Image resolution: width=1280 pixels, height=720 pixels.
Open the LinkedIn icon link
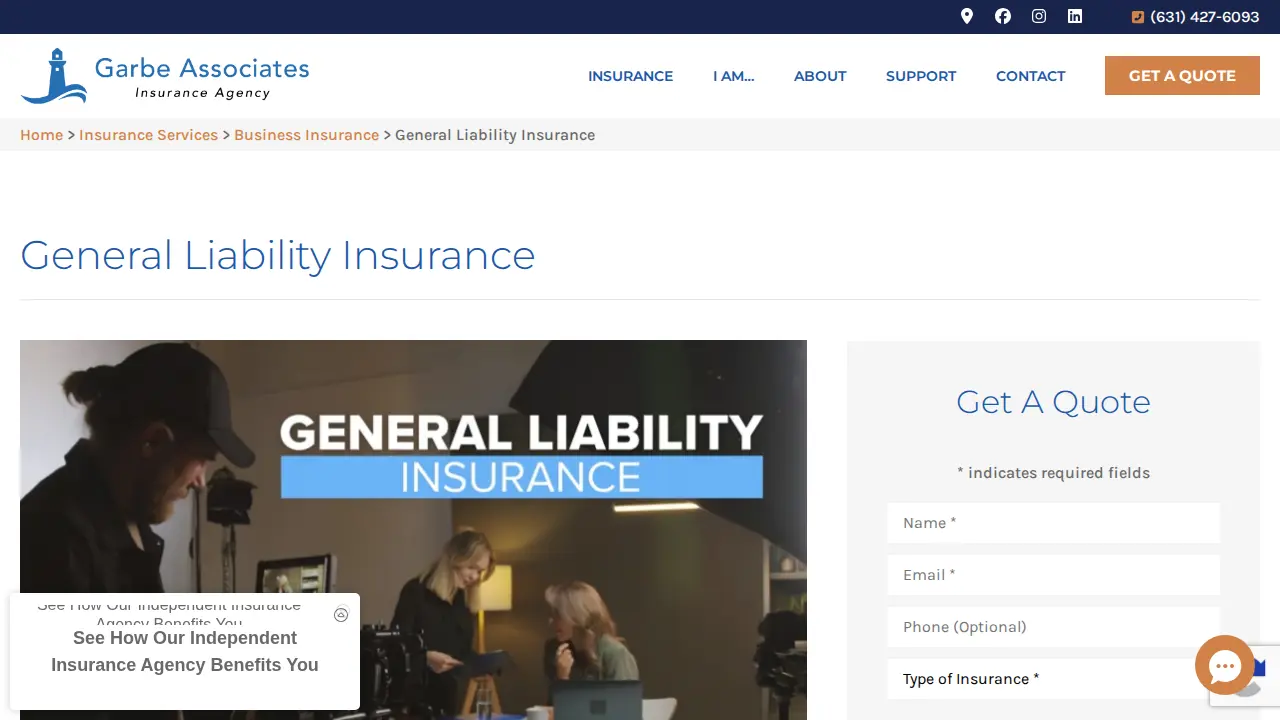(1075, 16)
